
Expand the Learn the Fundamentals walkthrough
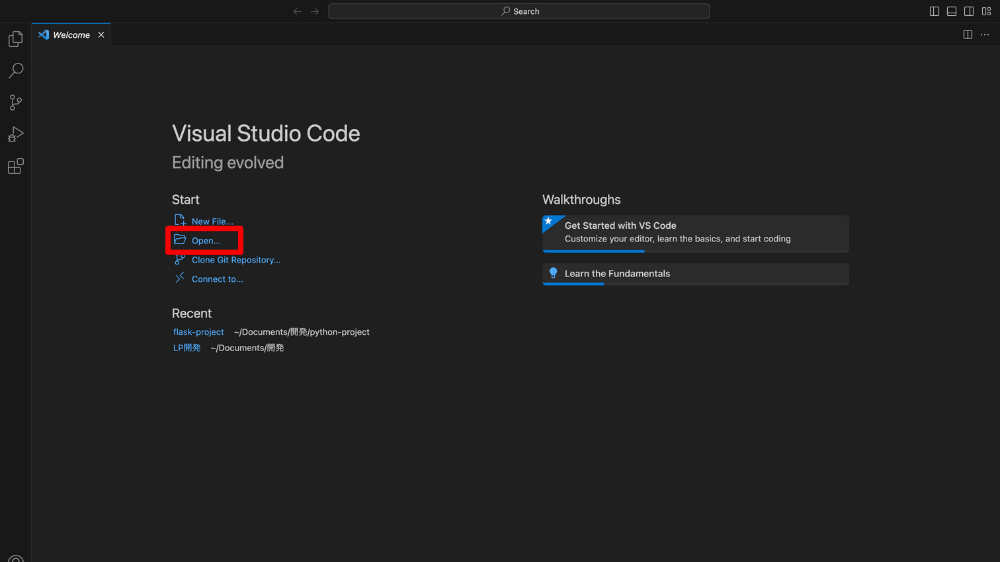click(695, 273)
